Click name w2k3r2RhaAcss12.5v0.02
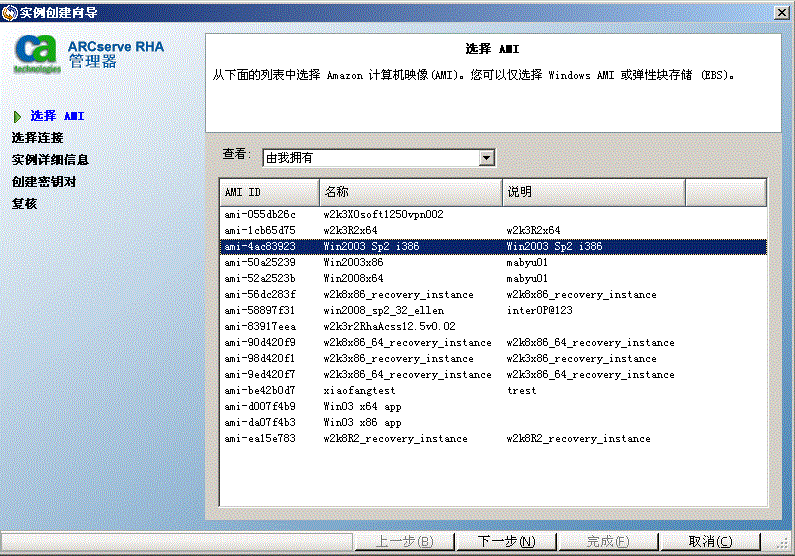 coord(389,327)
